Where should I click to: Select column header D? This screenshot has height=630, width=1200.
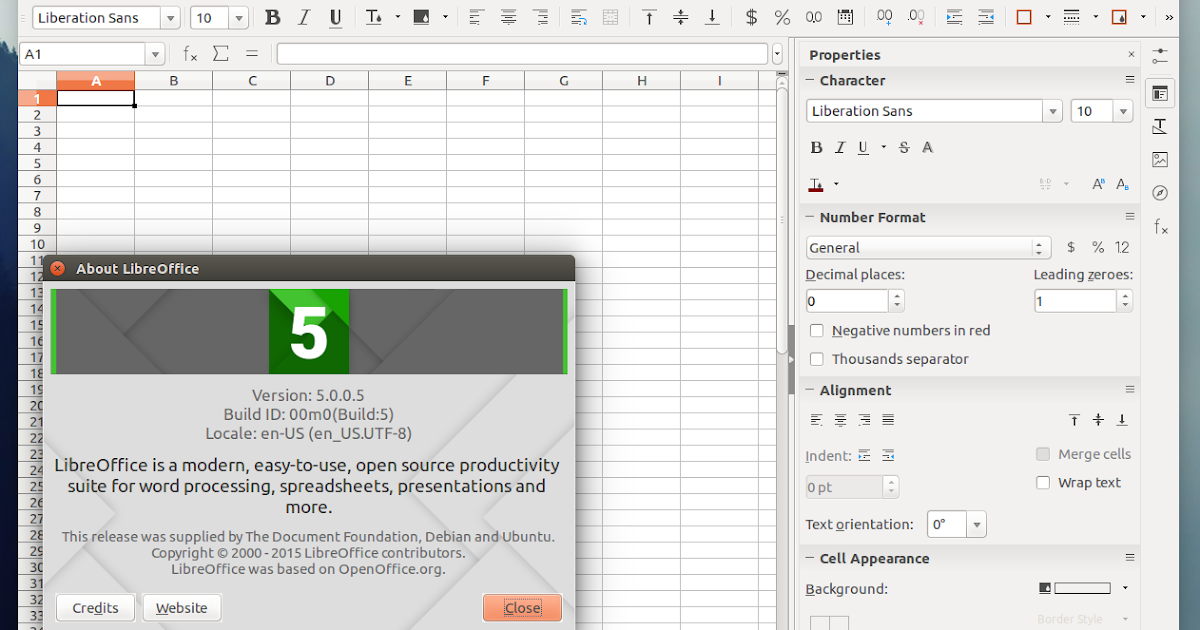(330, 81)
